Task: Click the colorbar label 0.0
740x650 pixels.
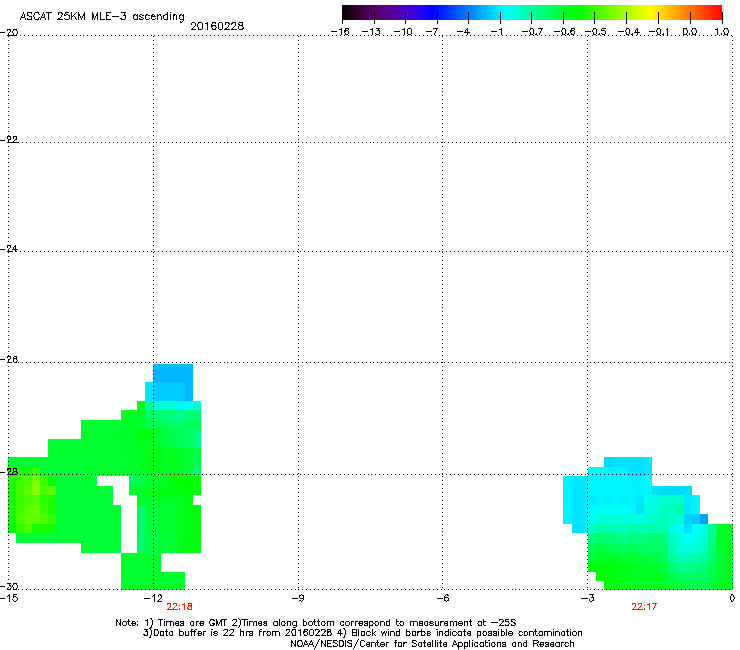Action: point(690,32)
